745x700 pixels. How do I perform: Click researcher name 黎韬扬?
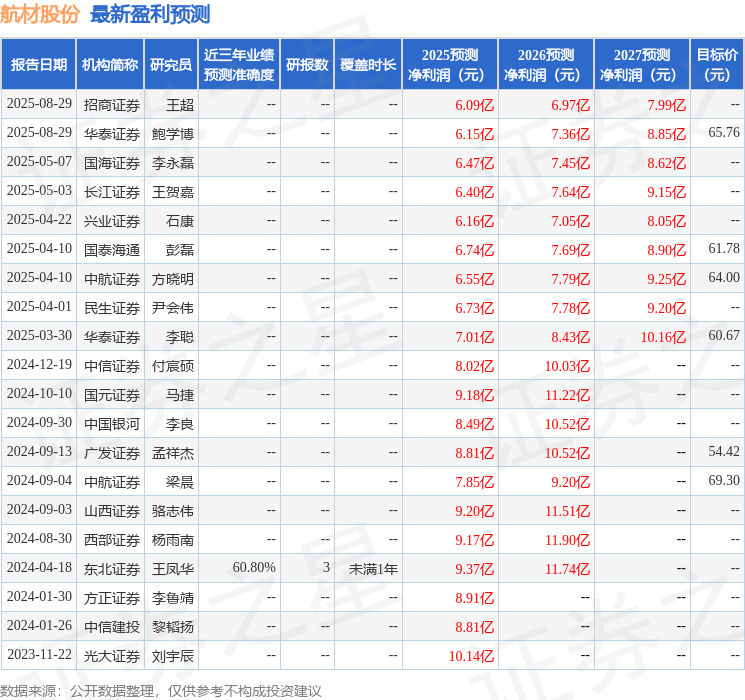(173, 626)
